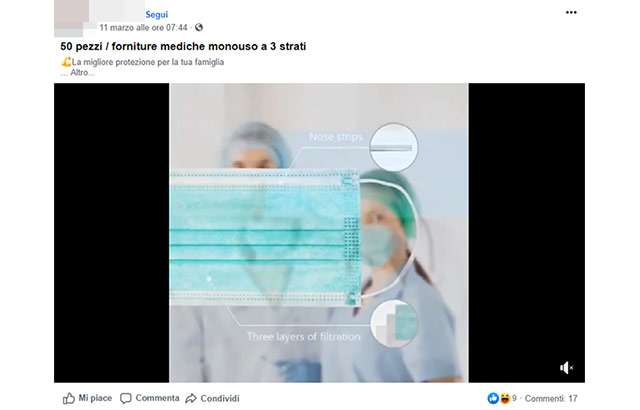Click the face mask video to play
The image size is (640, 410).
coord(319,233)
